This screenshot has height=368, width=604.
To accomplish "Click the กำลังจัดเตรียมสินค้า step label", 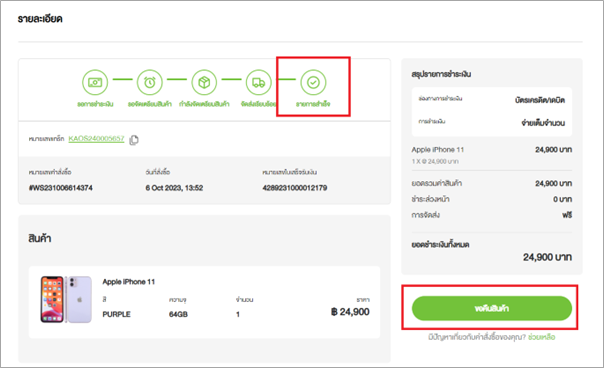I will (204, 104).
